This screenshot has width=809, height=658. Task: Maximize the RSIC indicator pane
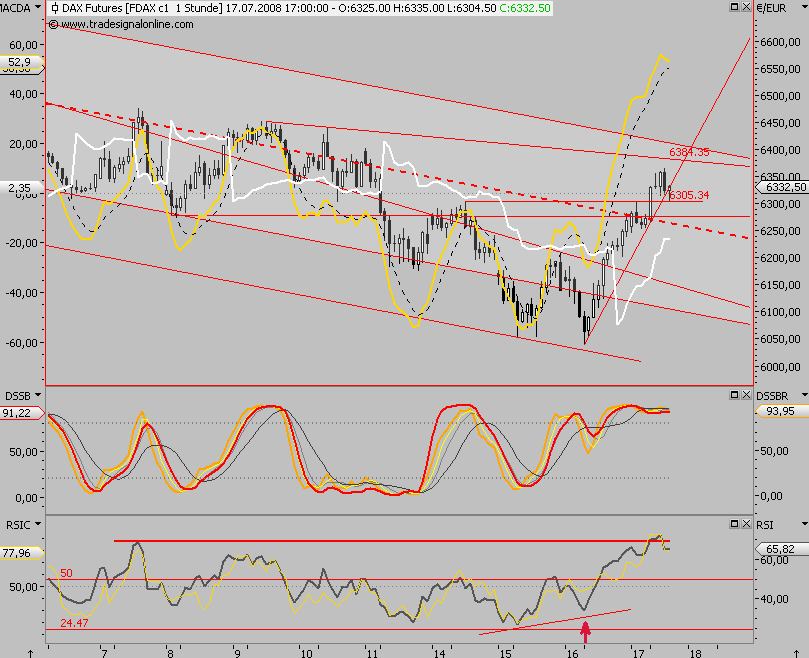pos(735,524)
